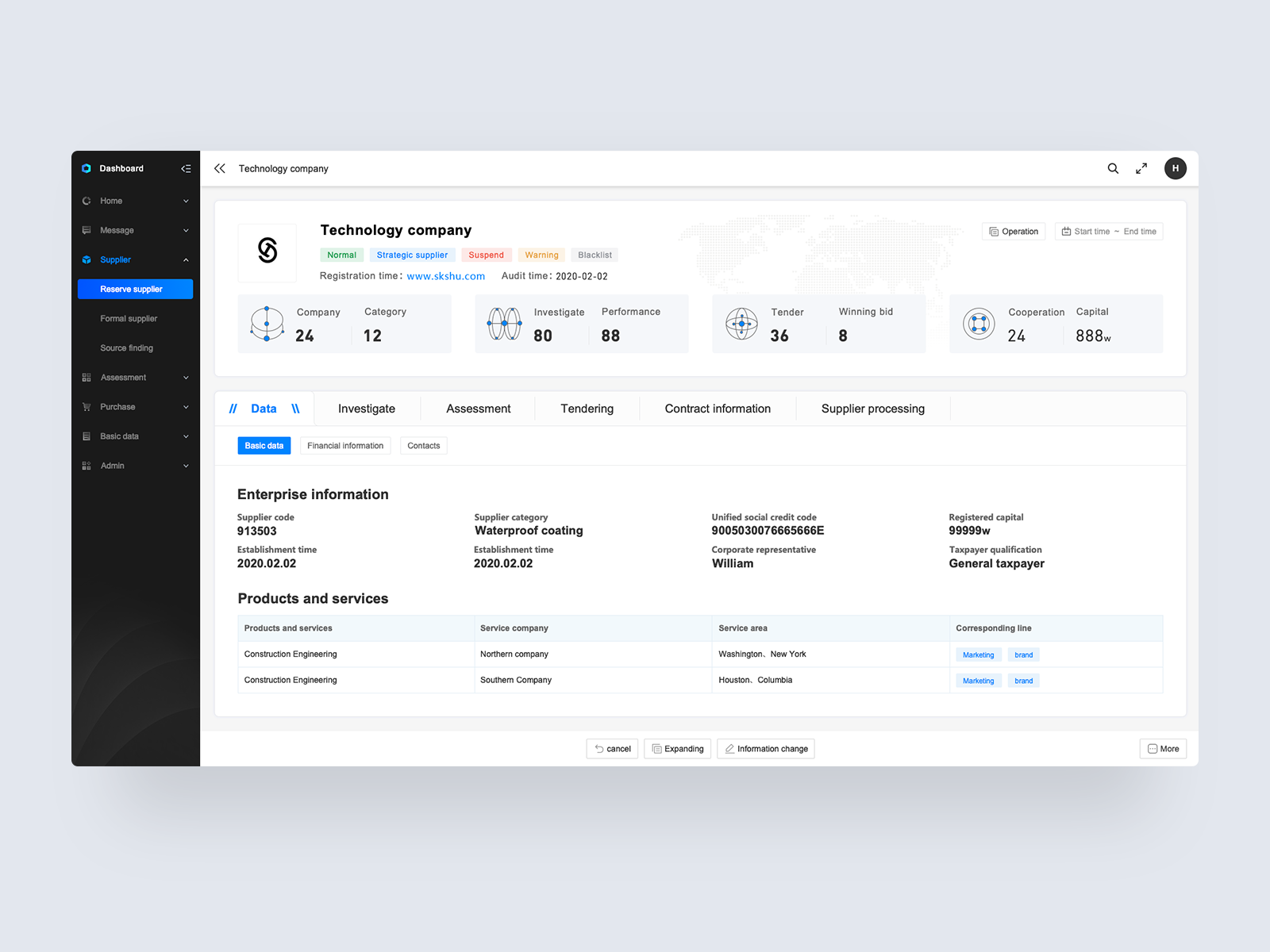Viewport: 1270px width, 952px height.
Task: Open the Start time ~ End time date picker
Action: pyautogui.click(x=1108, y=231)
